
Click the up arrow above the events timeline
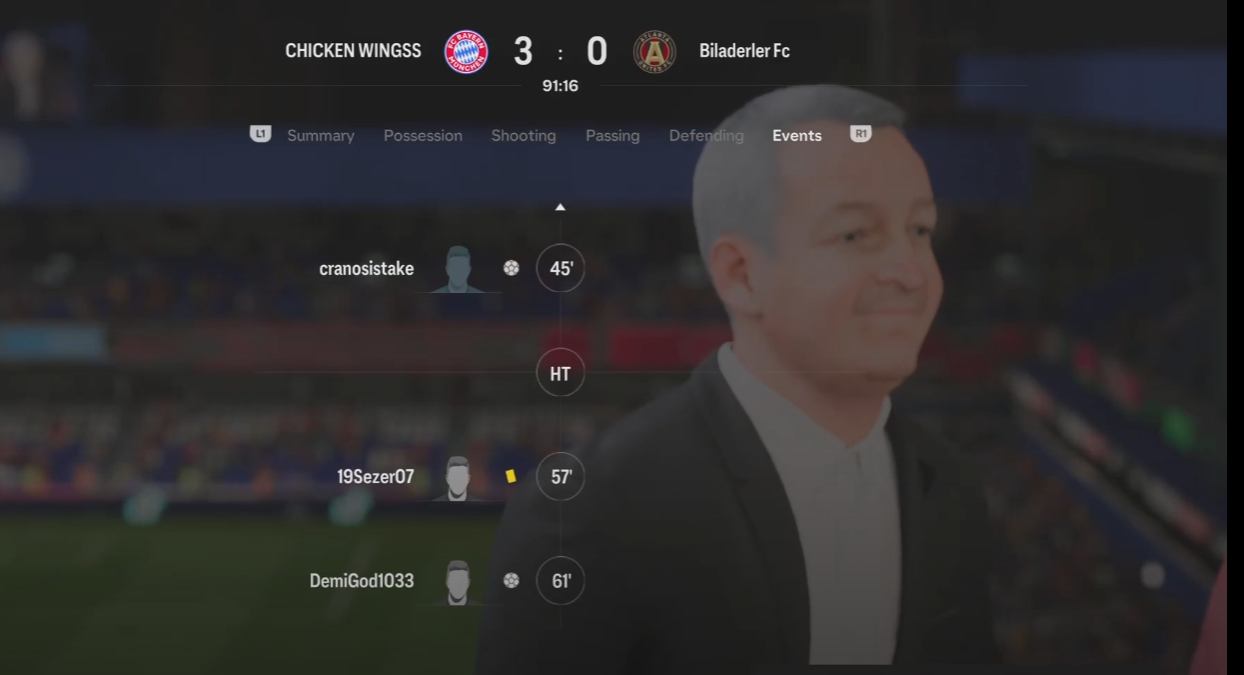[x=560, y=207]
